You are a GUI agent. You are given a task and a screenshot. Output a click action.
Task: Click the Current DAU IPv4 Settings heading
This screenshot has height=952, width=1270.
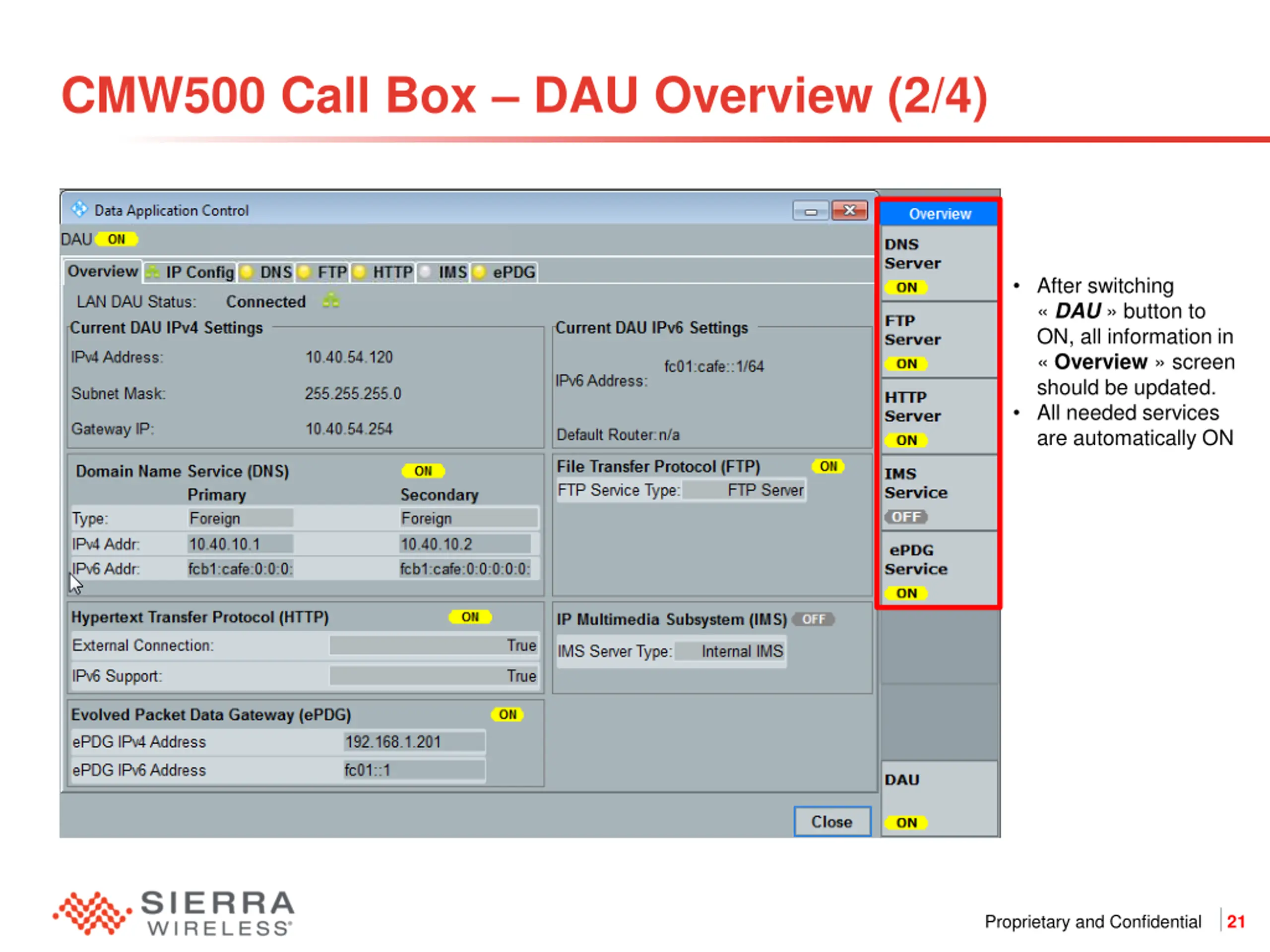(x=167, y=328)
